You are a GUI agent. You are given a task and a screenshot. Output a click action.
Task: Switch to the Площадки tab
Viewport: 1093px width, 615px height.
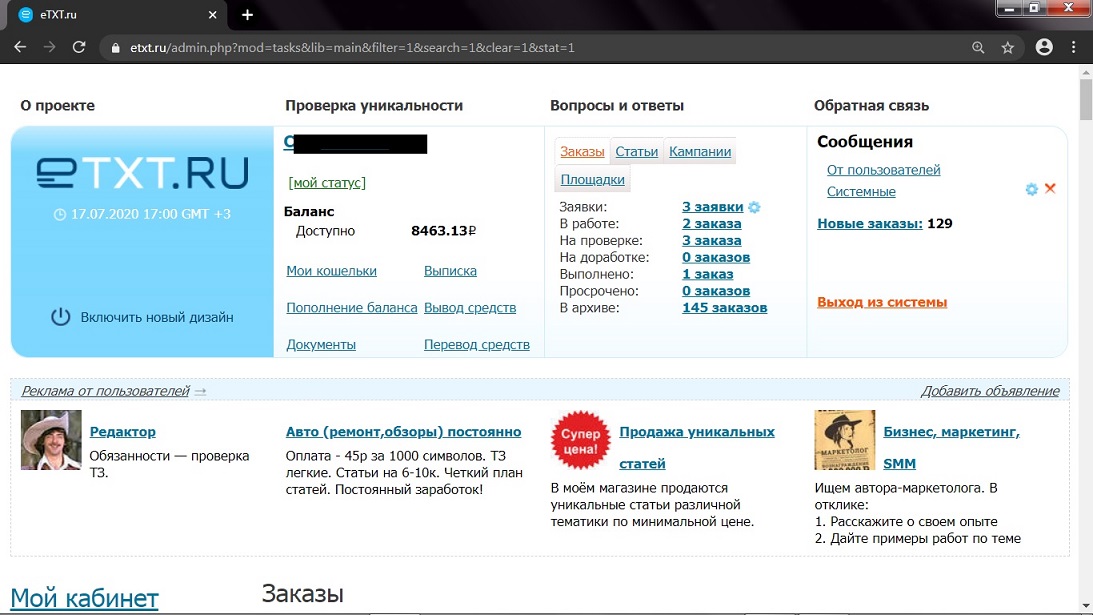(593, 179)
